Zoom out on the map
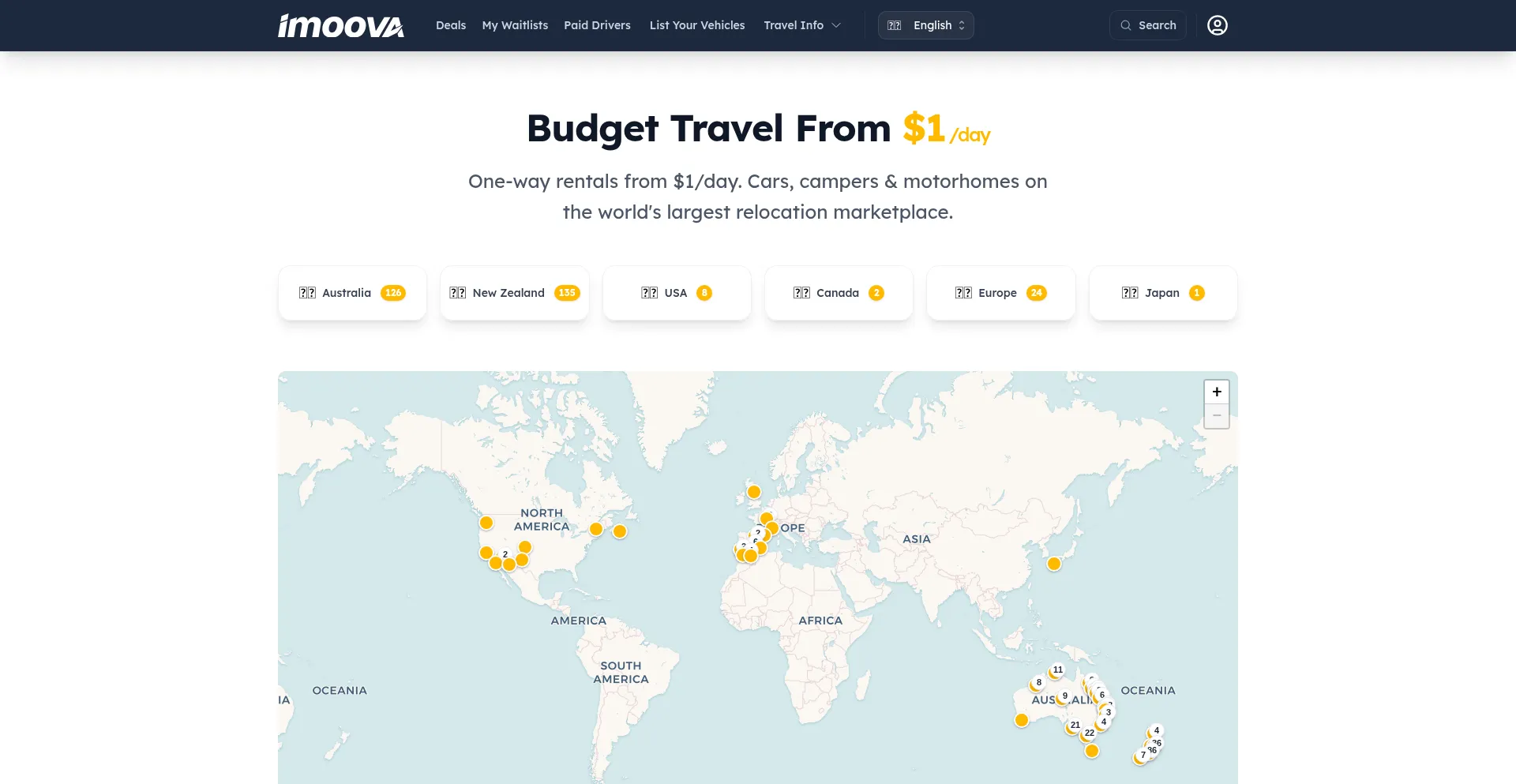Image resolution: width=1516 pixels, height=784 pixels. pyautogui.click(x=1217, y=416)
